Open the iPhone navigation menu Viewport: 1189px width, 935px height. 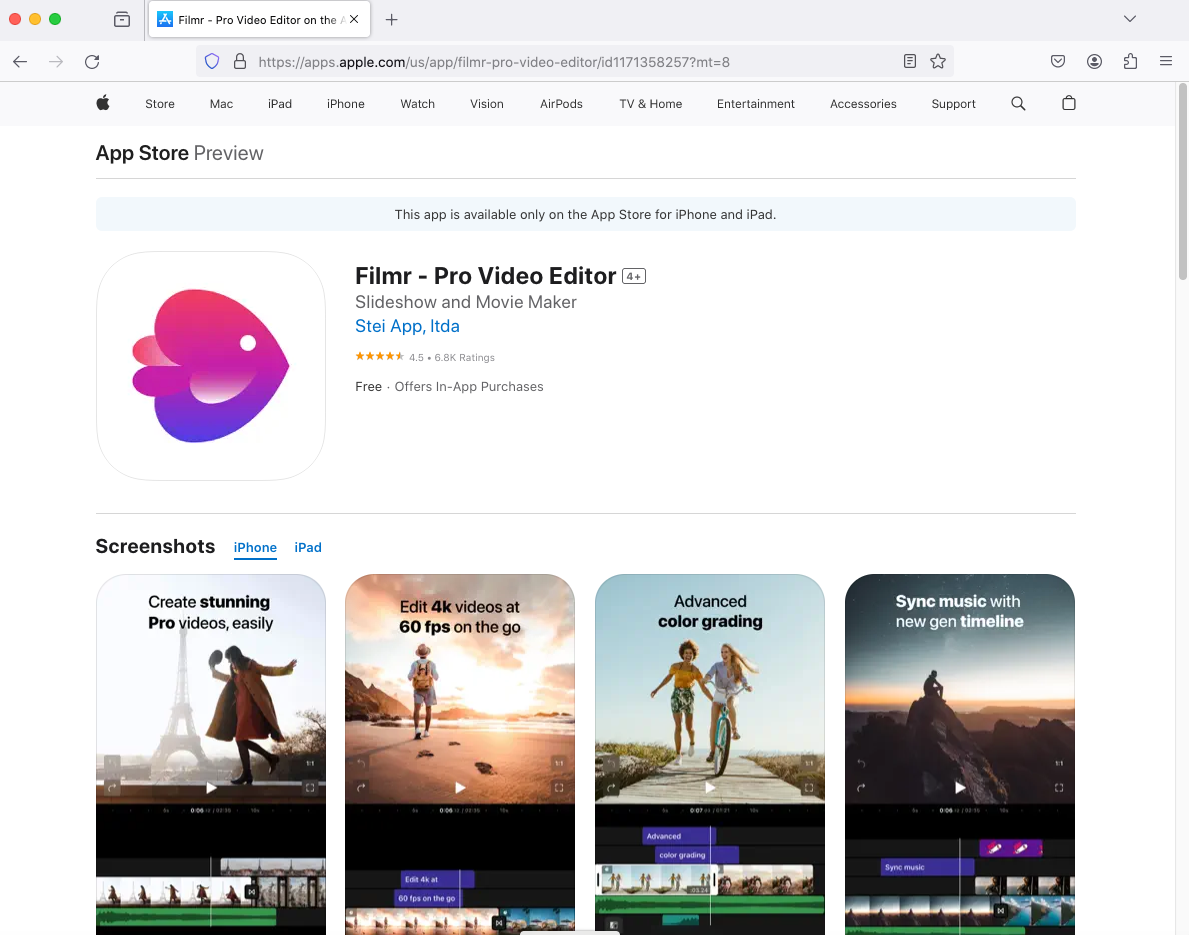[346, 104]
